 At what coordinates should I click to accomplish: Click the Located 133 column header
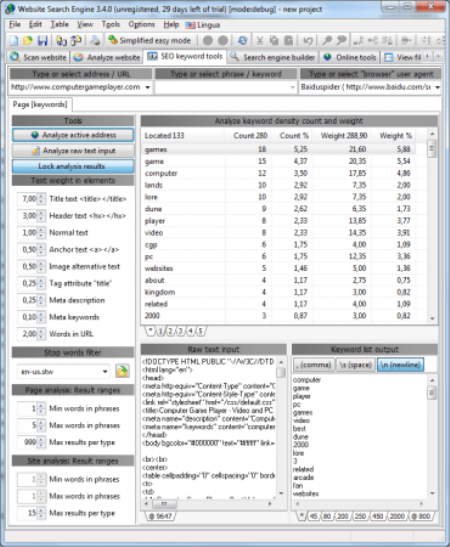click(x=183, y=136)
